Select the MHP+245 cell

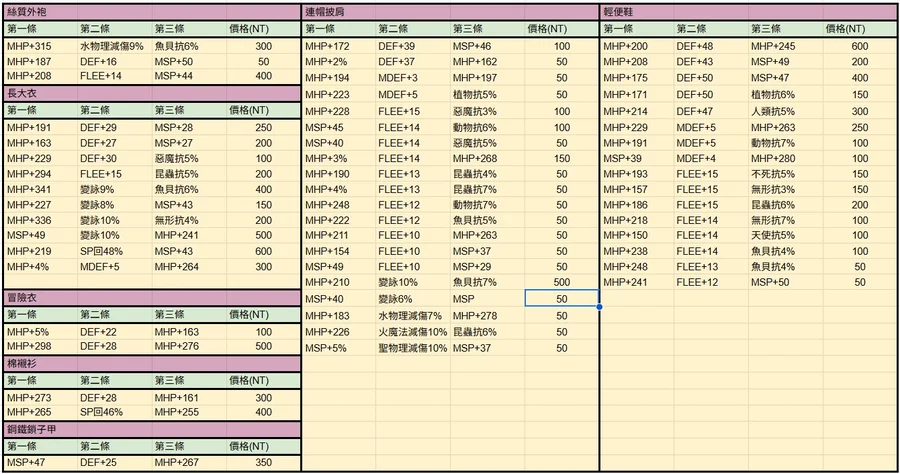tap(786, 46)
